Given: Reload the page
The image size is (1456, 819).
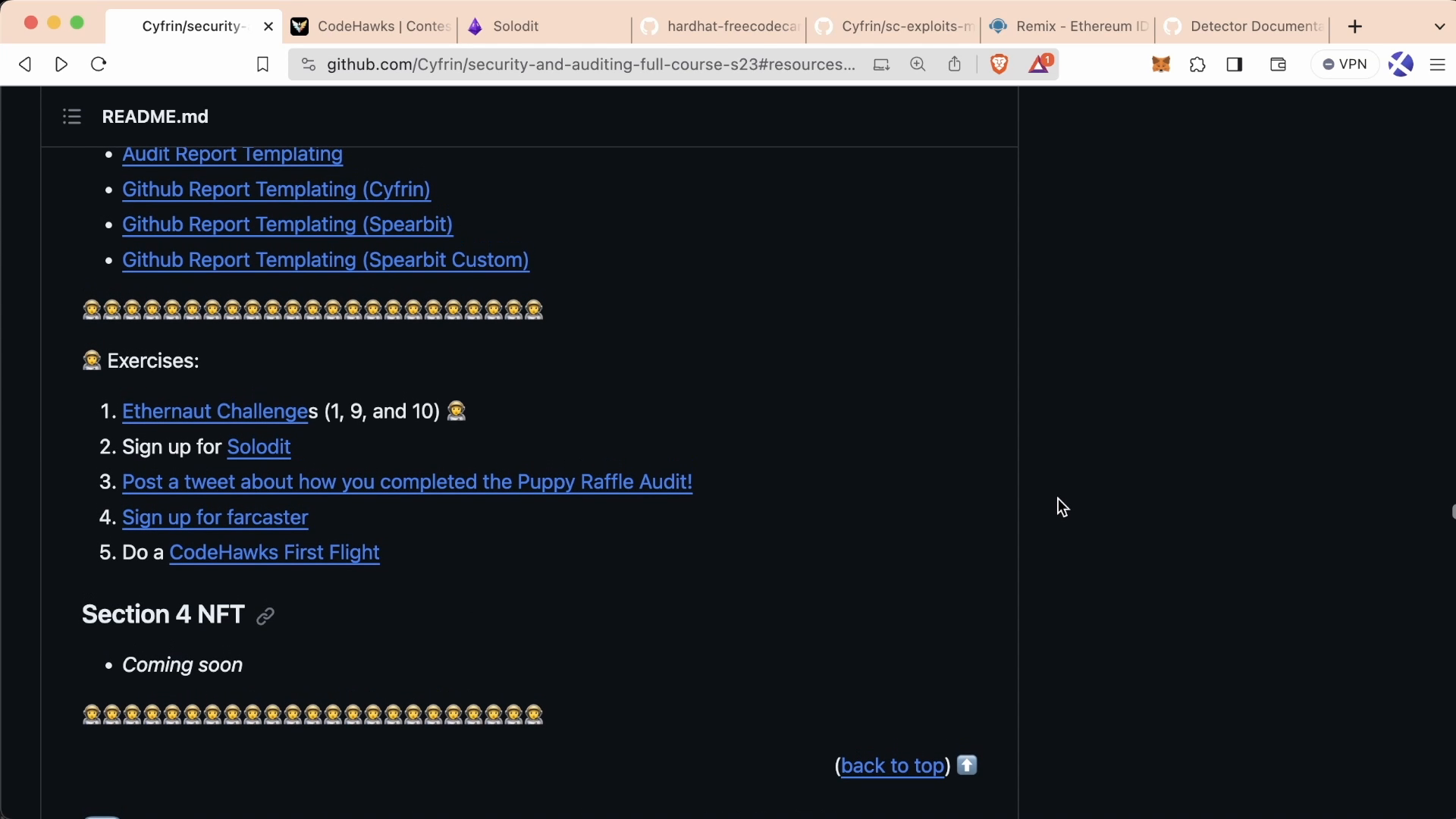Looking at the screenshot, I should pos(99,64).
